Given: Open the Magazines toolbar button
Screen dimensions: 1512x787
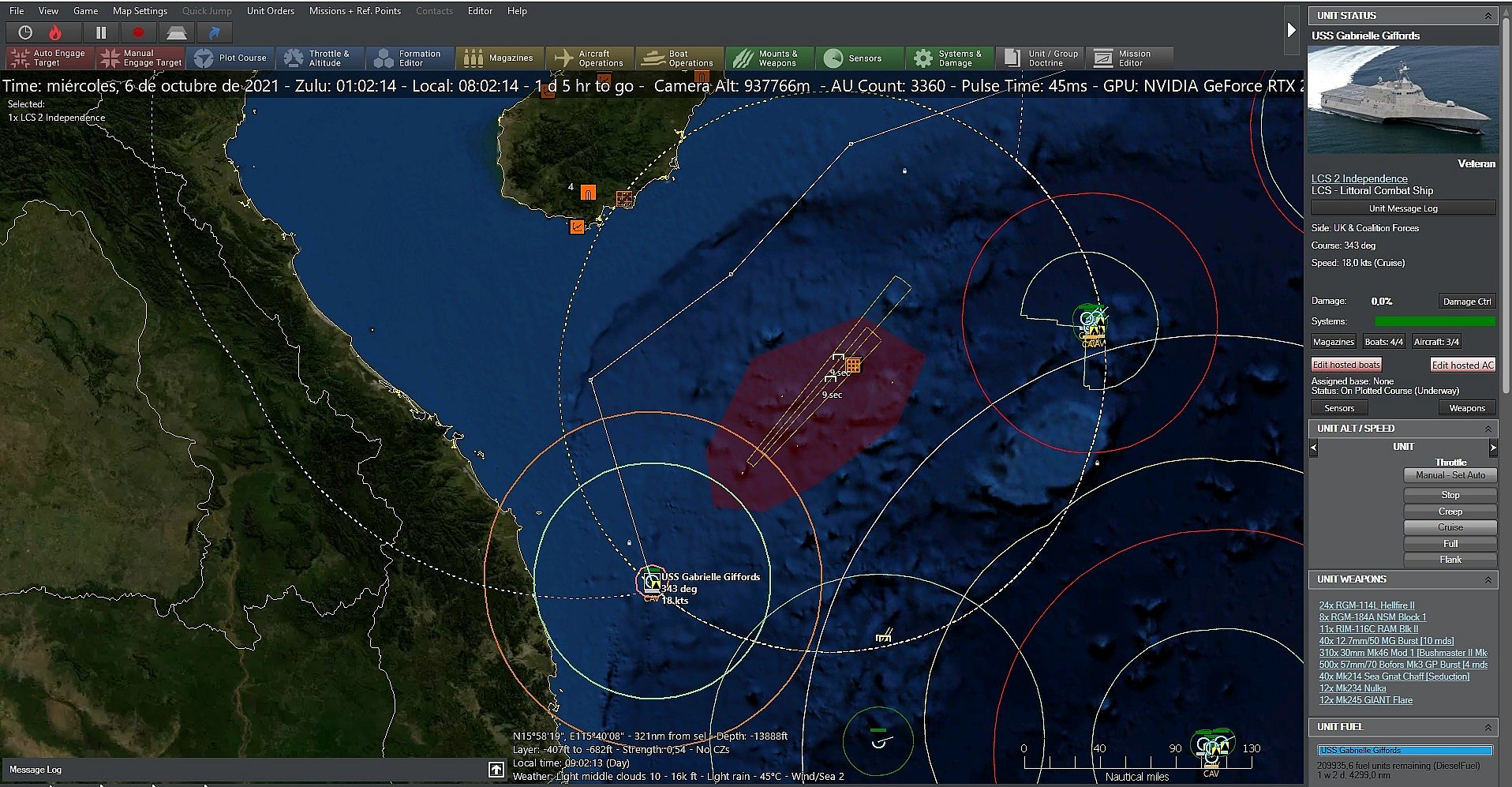Looking at the screenshot, I should click(x=499, y=58).
